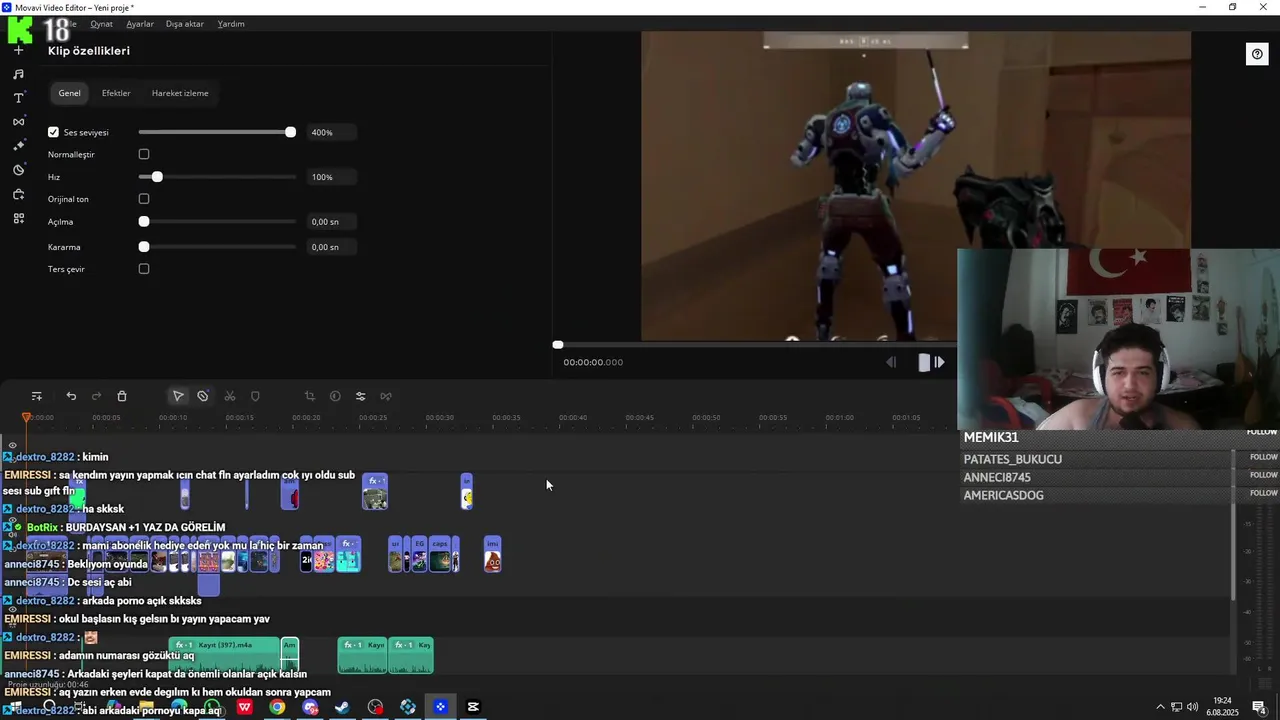Click the scissors split icon
This screenshot has height=720, width=1280.
point(230,396)
